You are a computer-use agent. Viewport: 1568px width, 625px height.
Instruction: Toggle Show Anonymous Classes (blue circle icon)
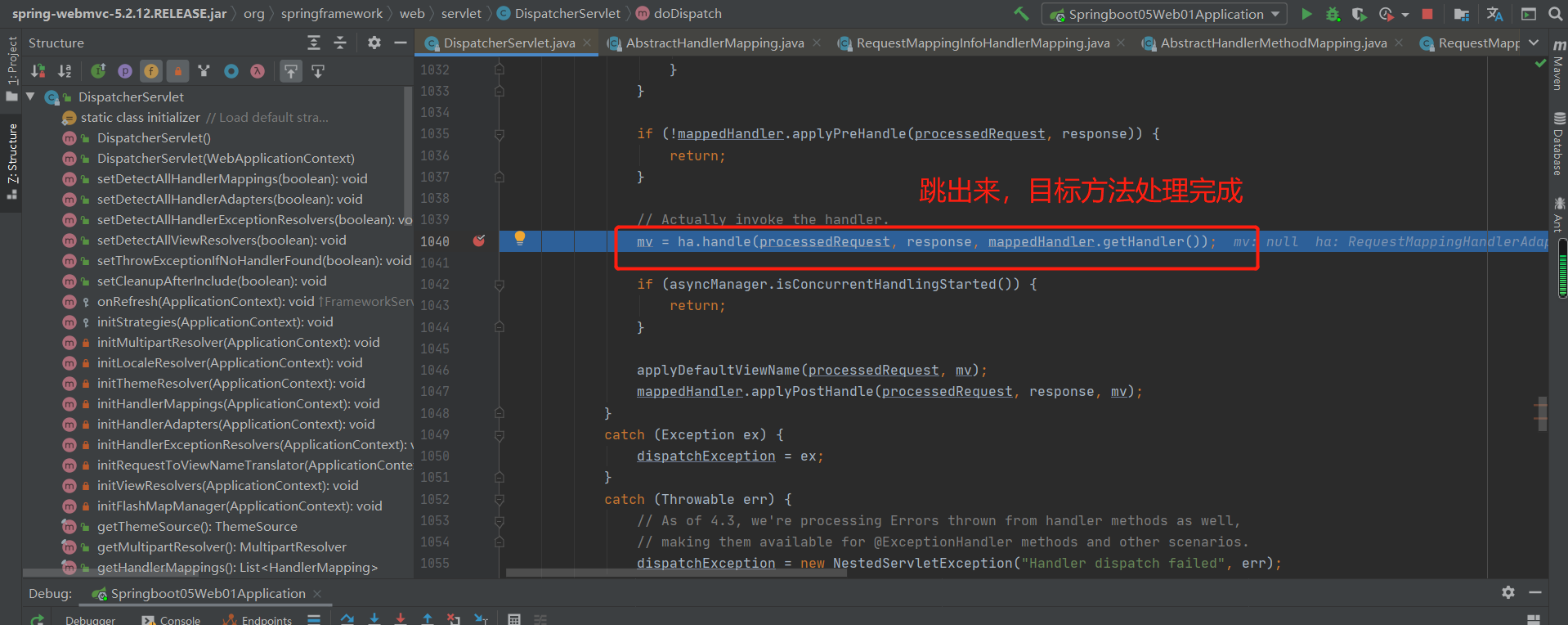231,71
